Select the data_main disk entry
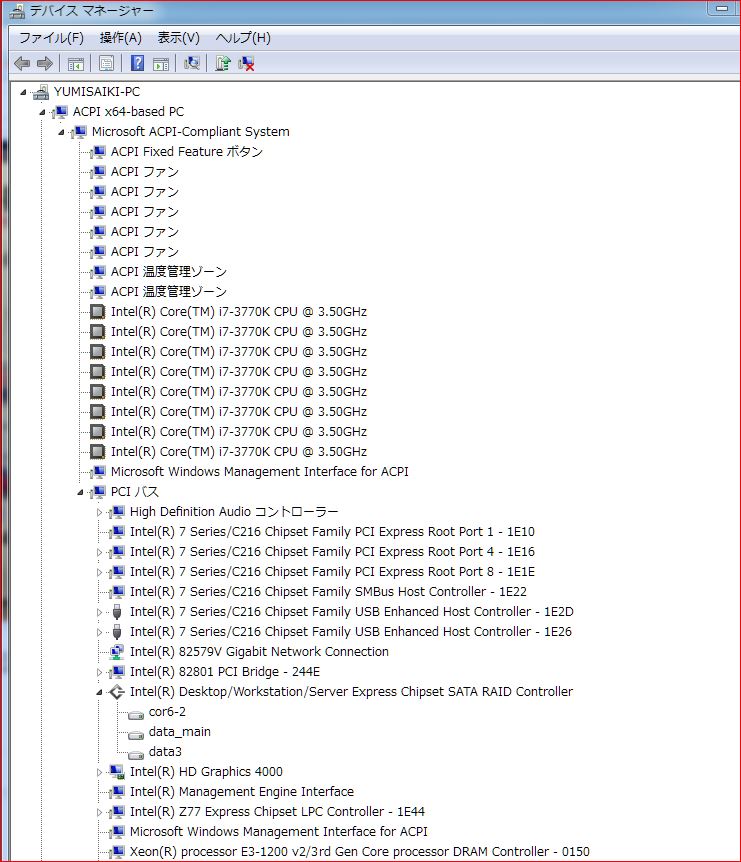The image size is (741, 862). [180, 732]
